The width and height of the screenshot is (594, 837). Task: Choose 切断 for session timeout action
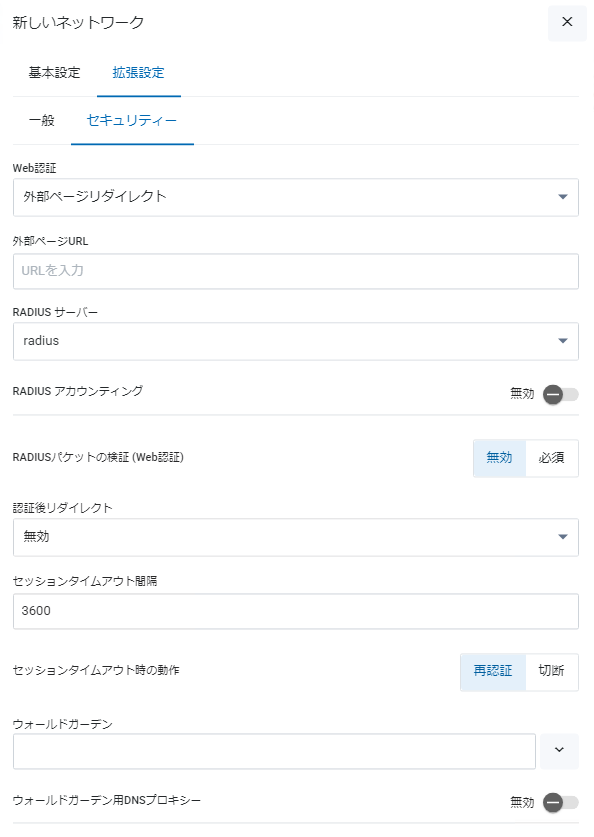(552, 672)
